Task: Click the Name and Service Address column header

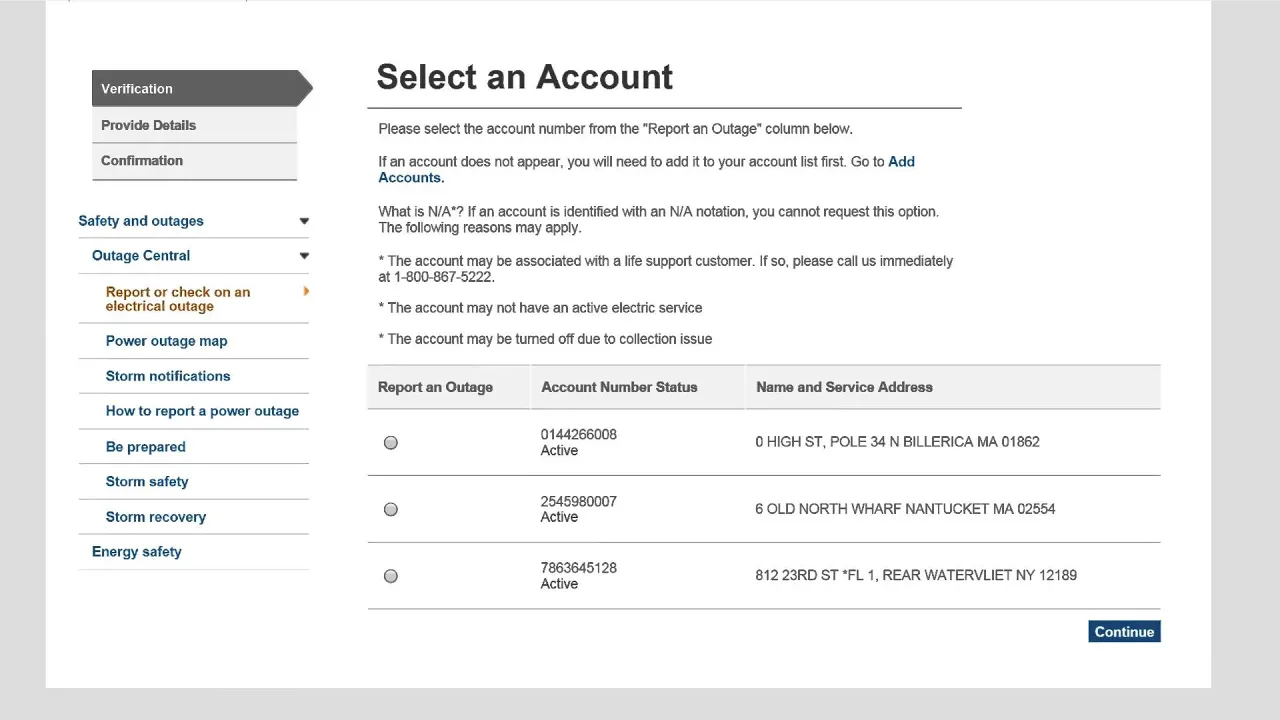Action: tap(844, 387)
